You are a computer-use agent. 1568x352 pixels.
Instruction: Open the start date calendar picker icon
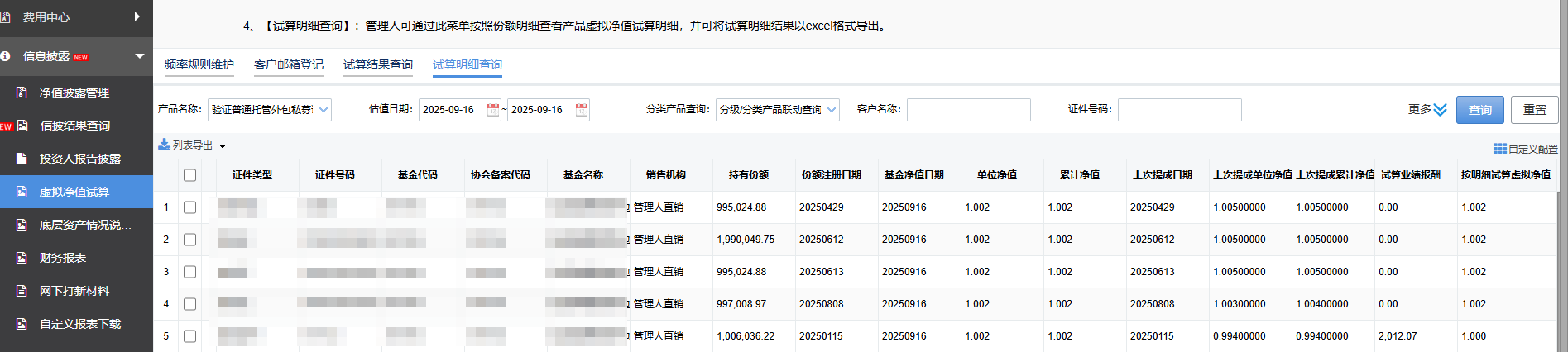493,109
